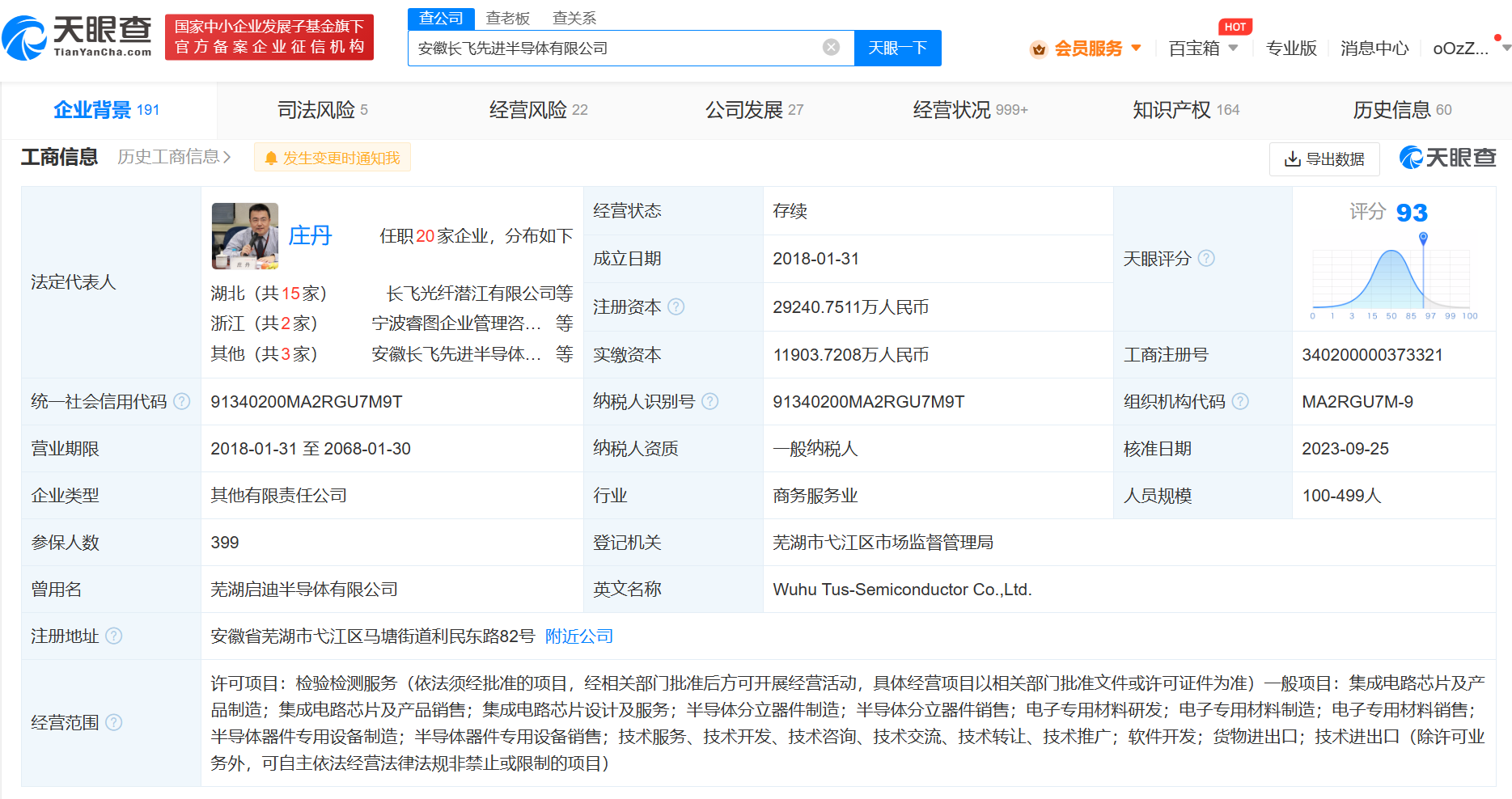
Task: Click the score marker on rating chart
Action: tap(1423, 238)
